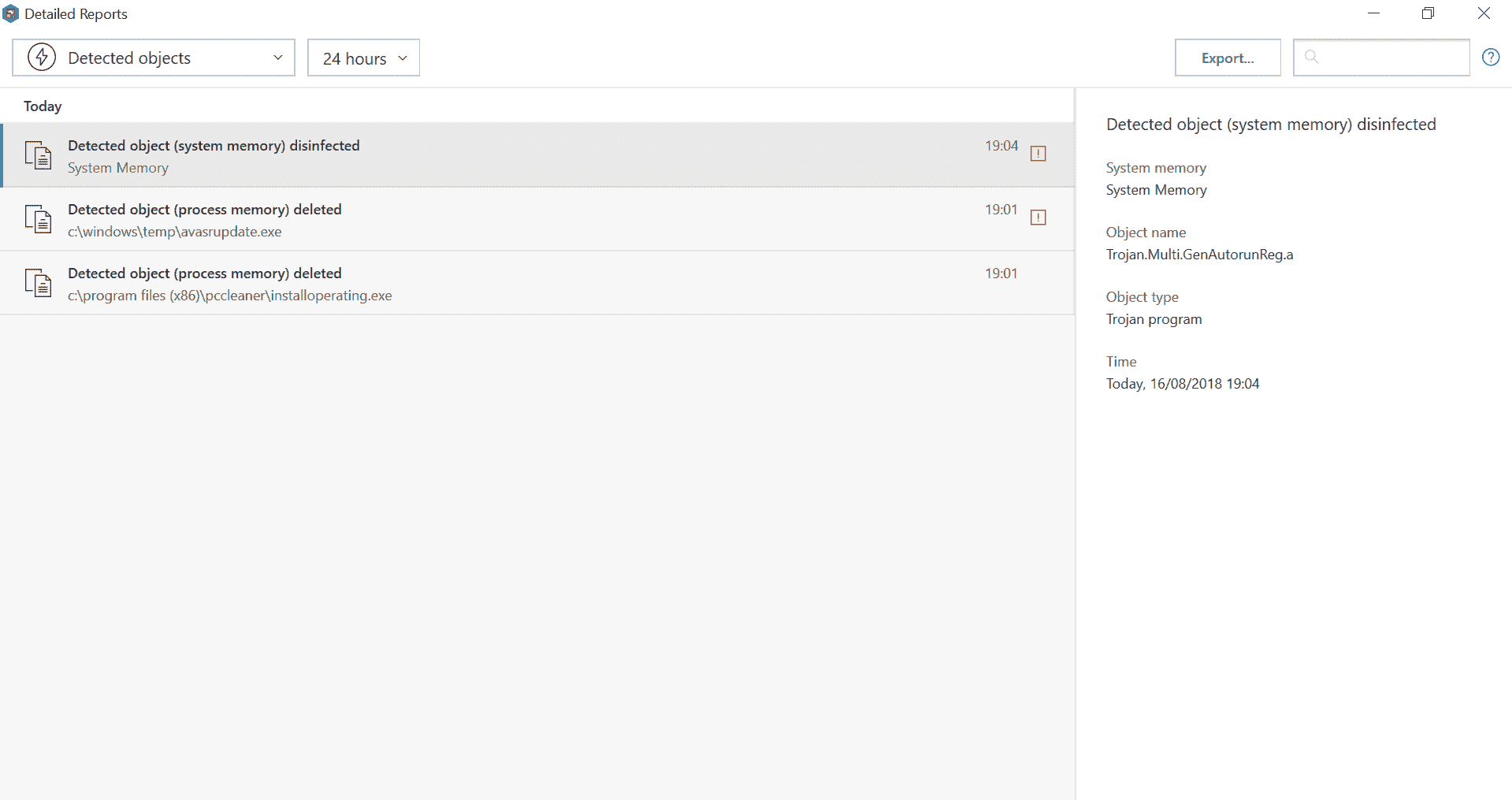Click the Kaspersky app icon in title bar
1512x800 pixels.
click(x=10, y=13)
